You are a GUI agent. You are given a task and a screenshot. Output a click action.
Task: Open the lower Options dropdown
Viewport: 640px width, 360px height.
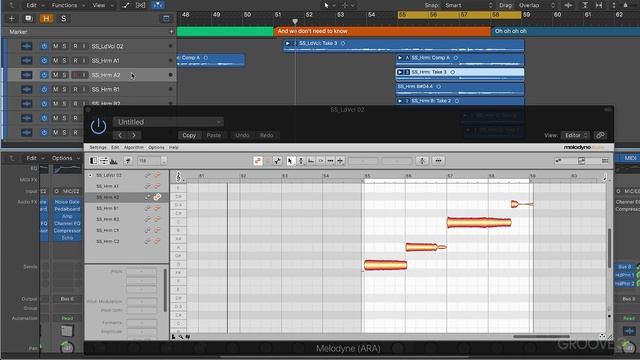pos(65,158)
